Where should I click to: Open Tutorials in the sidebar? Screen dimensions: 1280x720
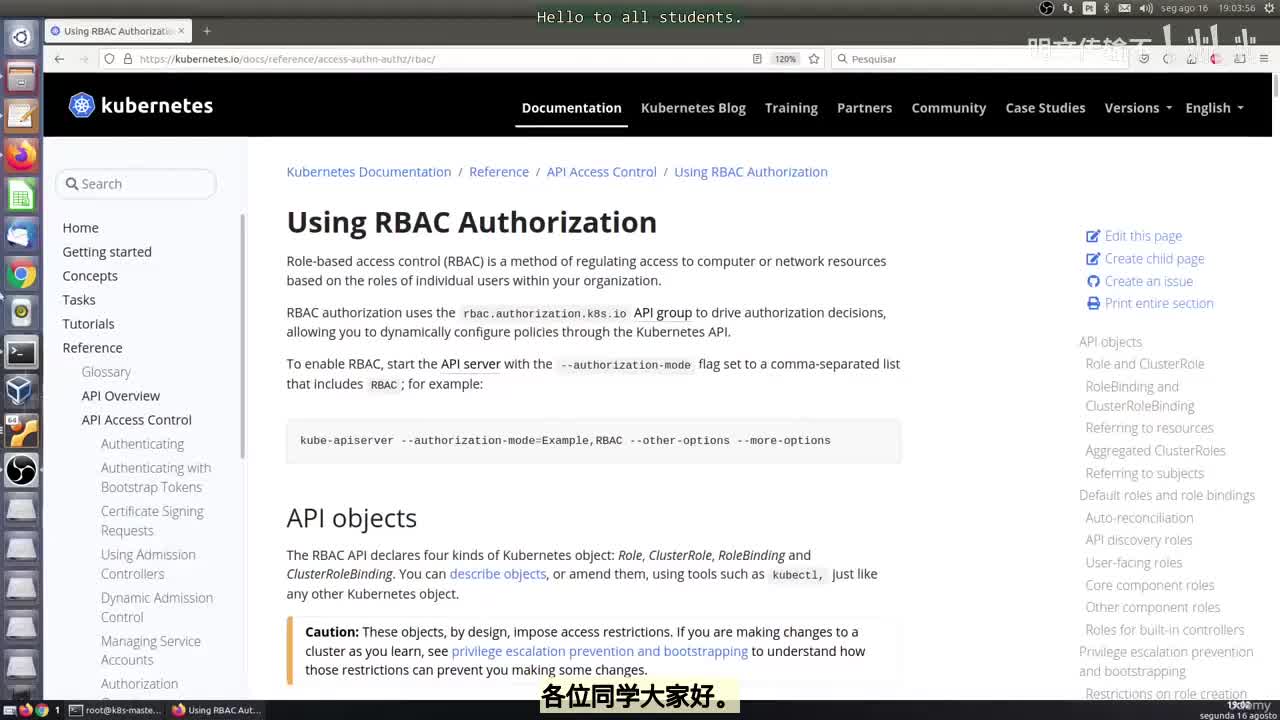88,324
